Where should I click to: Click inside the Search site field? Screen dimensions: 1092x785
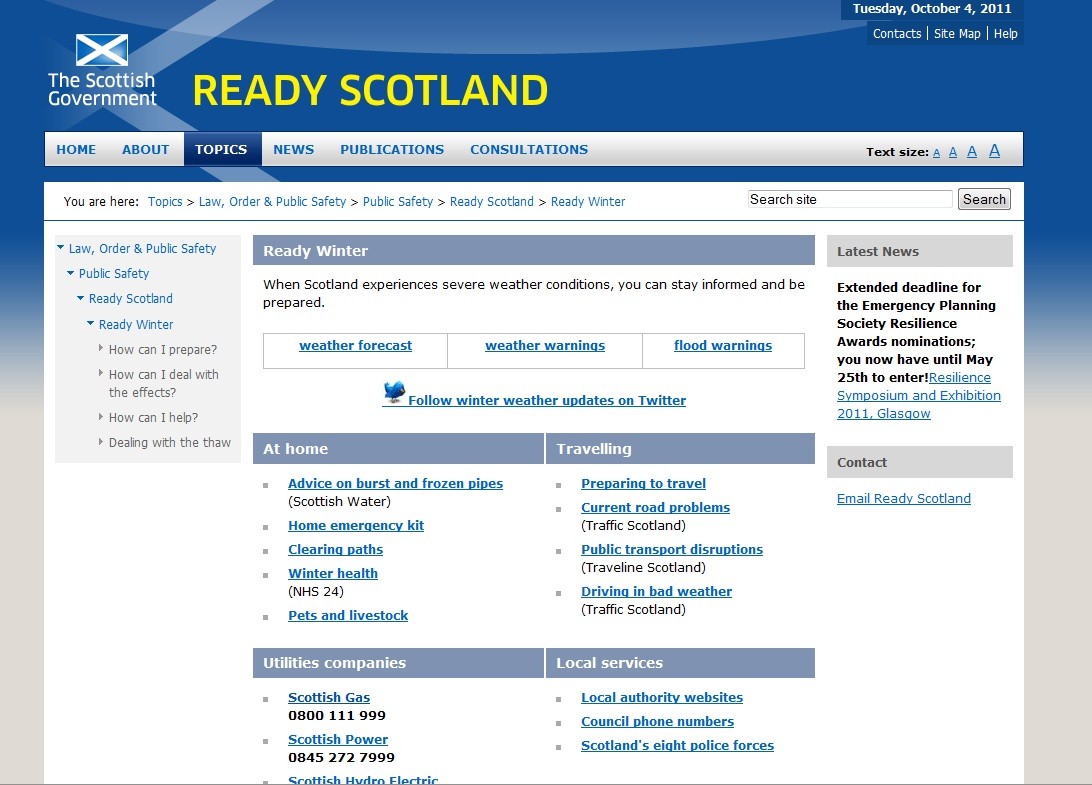coord(849,199)
